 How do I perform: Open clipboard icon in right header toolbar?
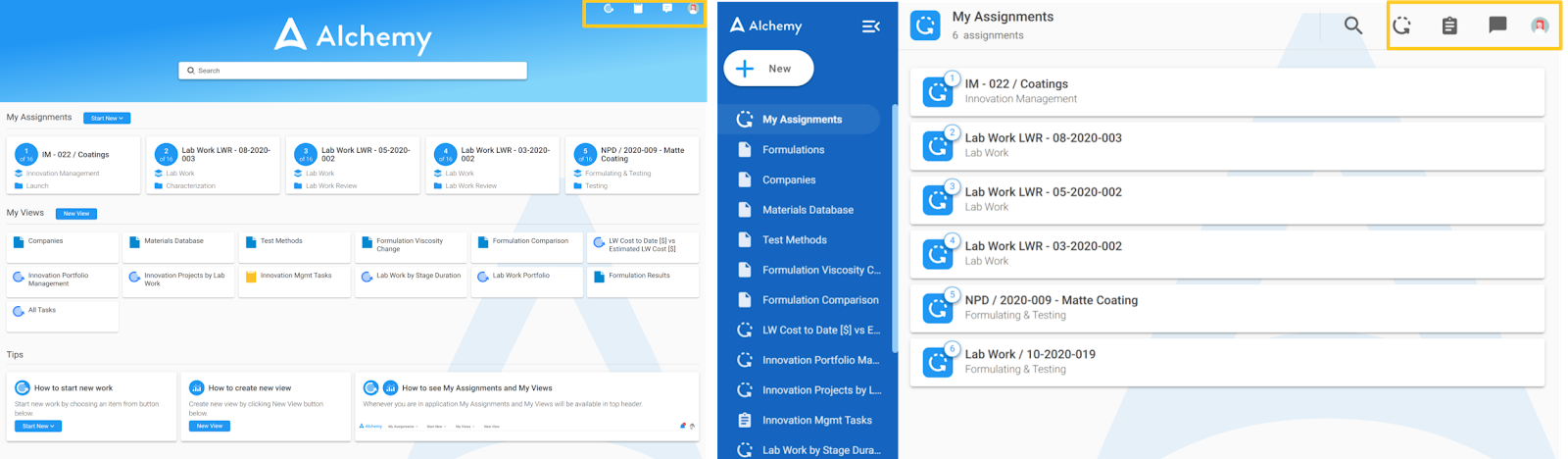pyautogui.click(x=1449, y=25)
